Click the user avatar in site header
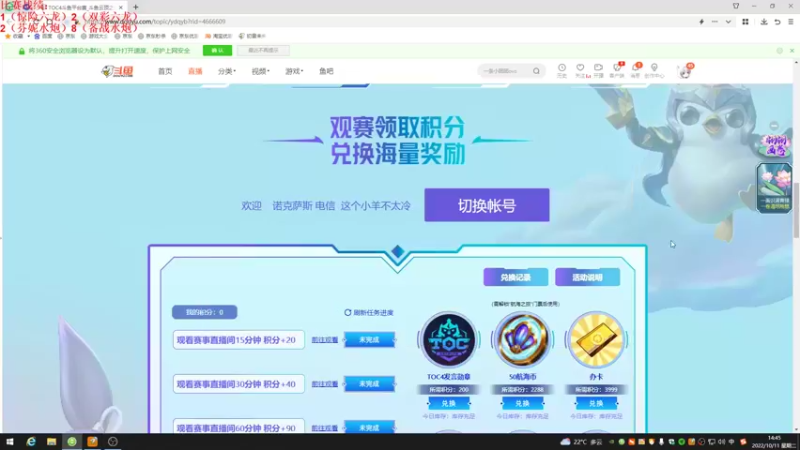Image resolution: width=800 pixels, height=450 pixels. pos(685,71)
